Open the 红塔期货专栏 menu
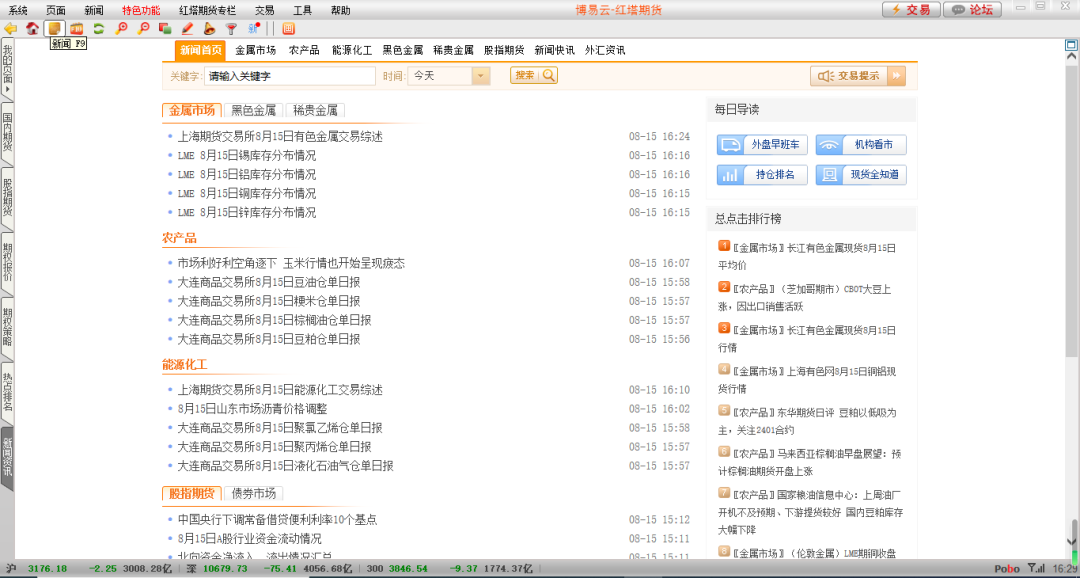The width and height of the screenshot is (1080, 578). (x=207, y=10)
